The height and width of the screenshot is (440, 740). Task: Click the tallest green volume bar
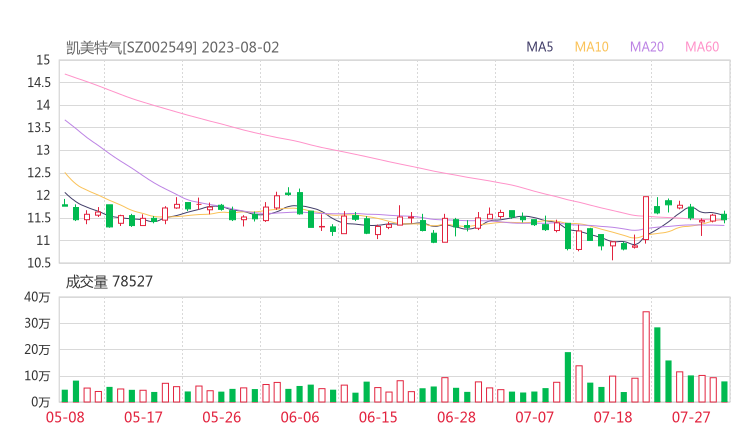(657, 365)
